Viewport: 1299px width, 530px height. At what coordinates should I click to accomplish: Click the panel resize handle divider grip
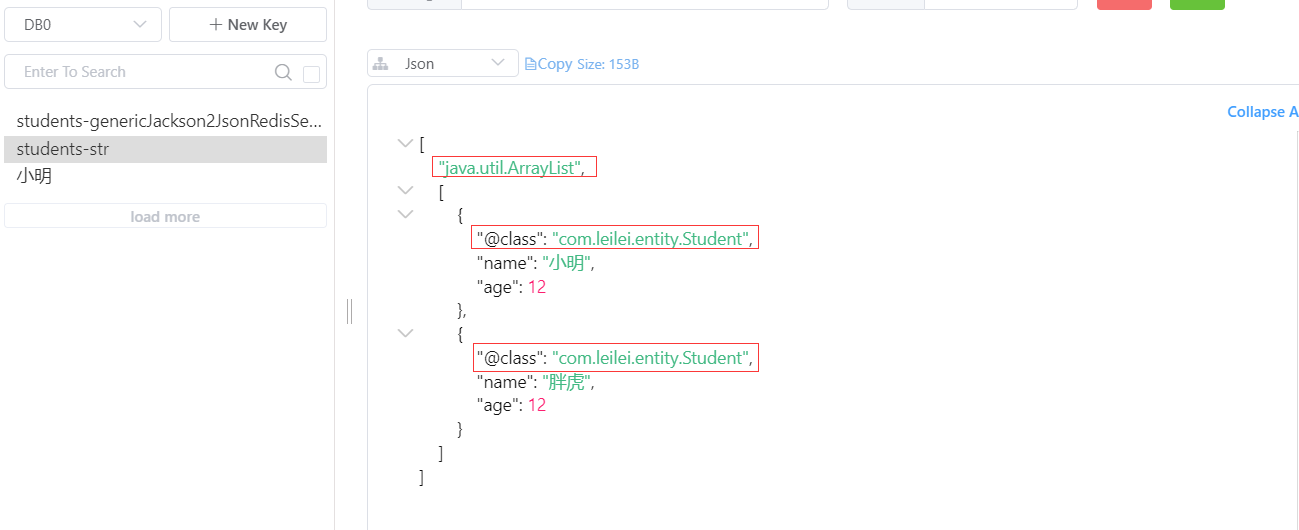(x=350, y=311)
